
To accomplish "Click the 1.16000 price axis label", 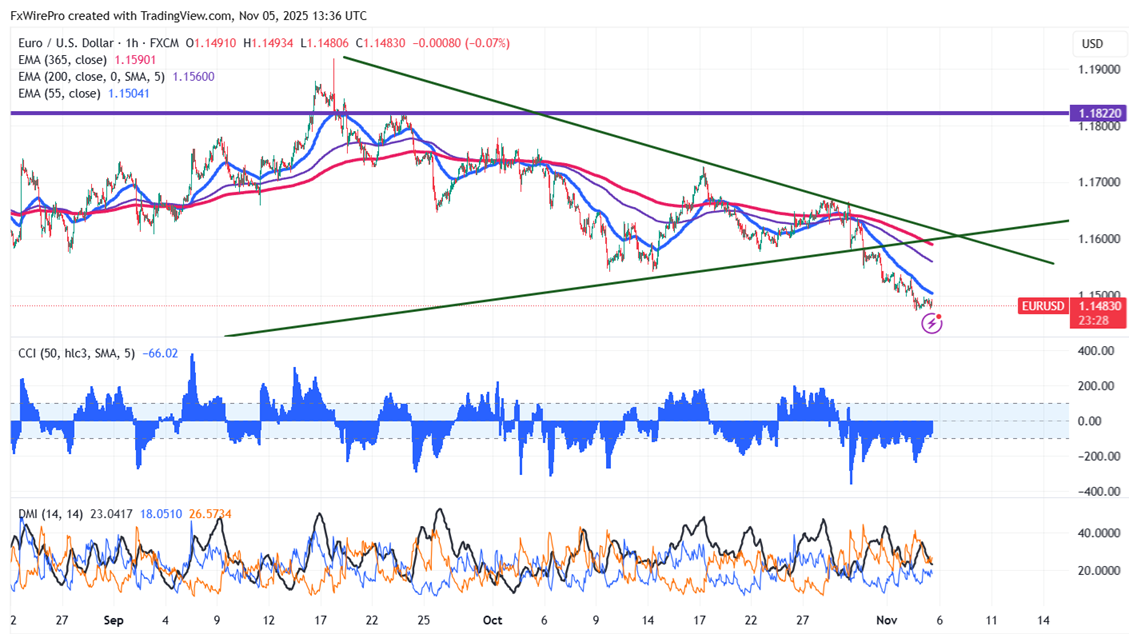I will click(1099, 239).
